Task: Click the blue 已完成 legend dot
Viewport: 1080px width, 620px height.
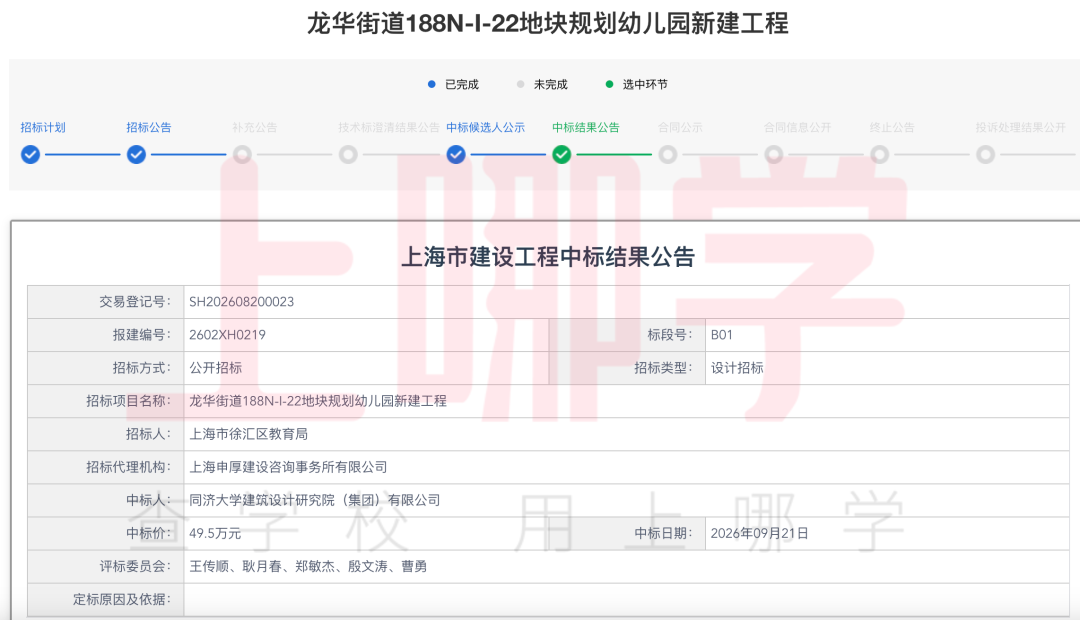Action: pos(432,84)
